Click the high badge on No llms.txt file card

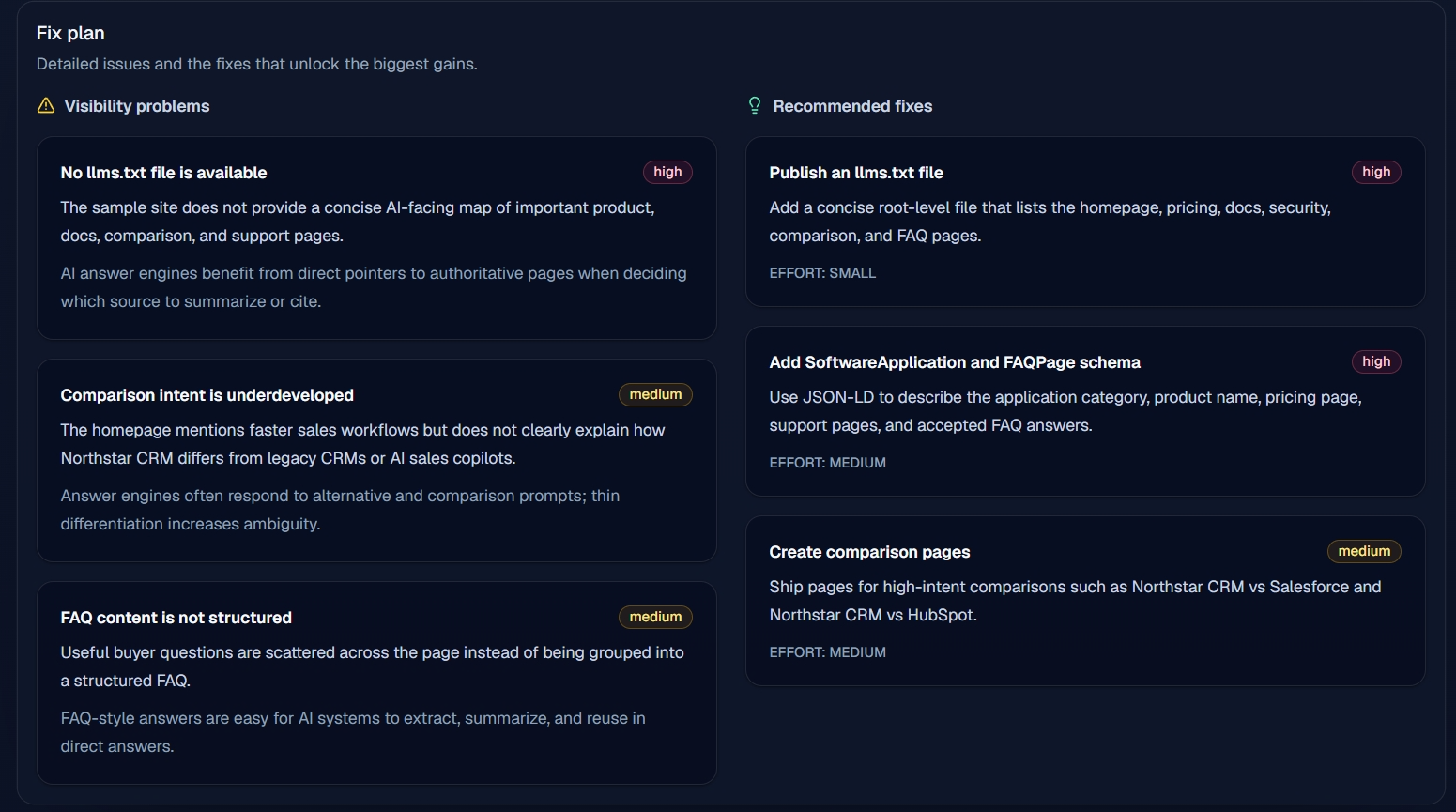pos(667,172)
